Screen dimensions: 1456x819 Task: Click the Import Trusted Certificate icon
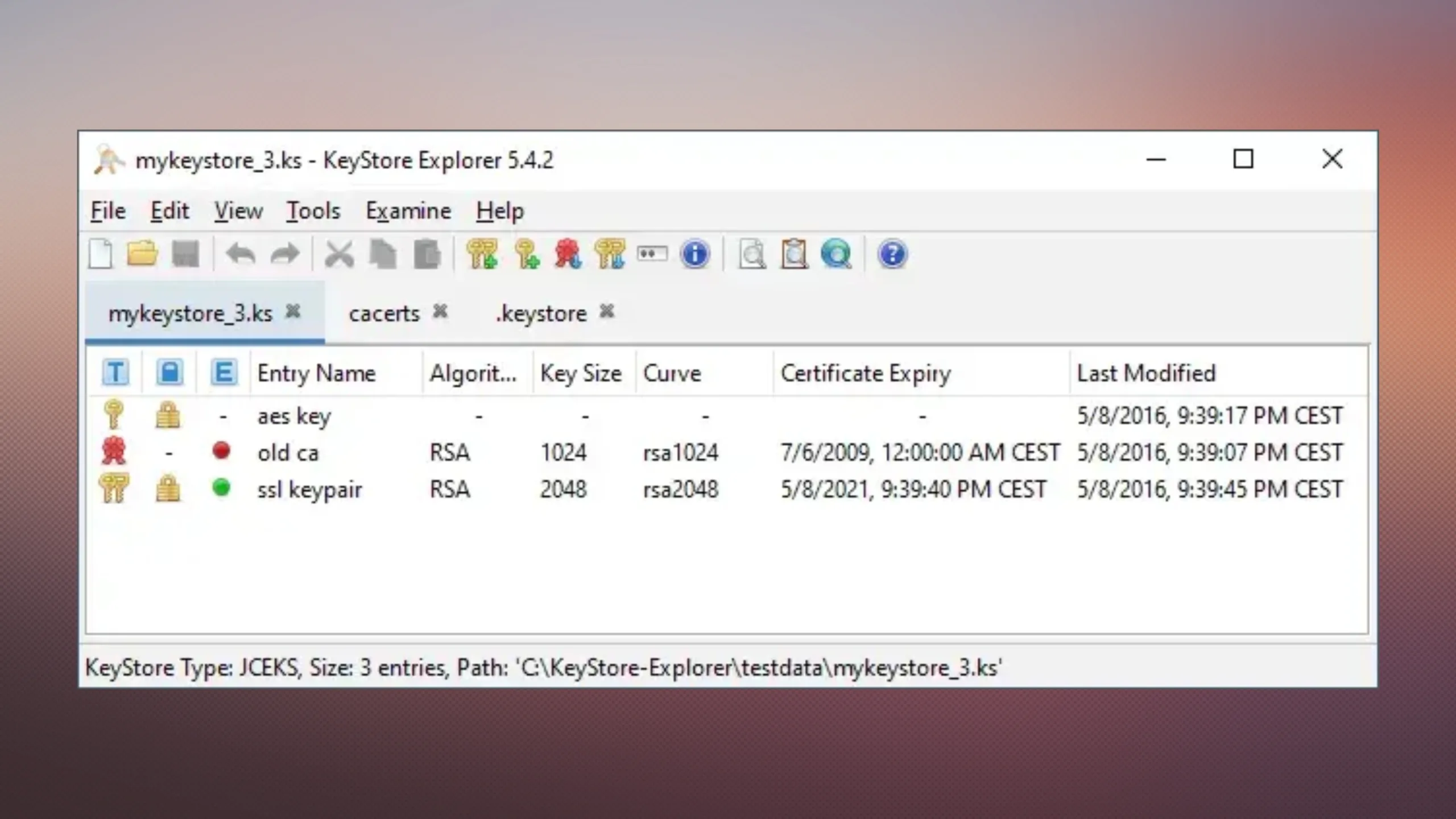pos(568,254)
